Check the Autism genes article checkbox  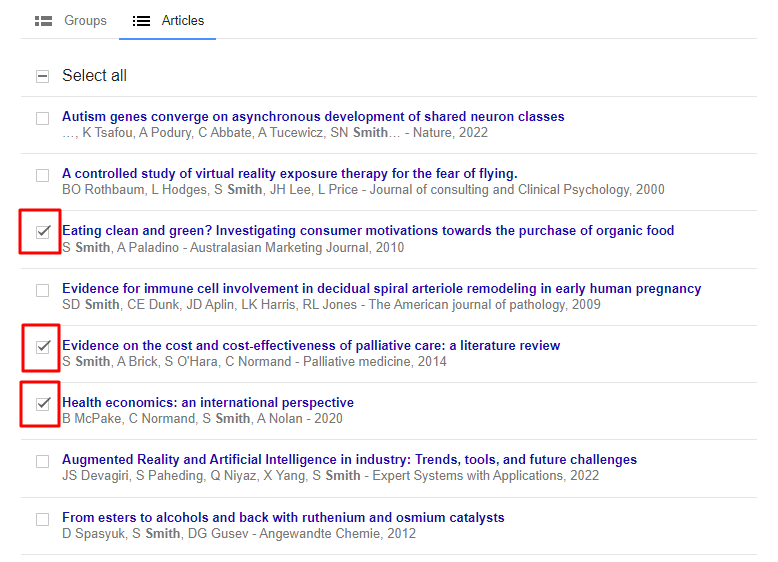click(x=42, y=118)
